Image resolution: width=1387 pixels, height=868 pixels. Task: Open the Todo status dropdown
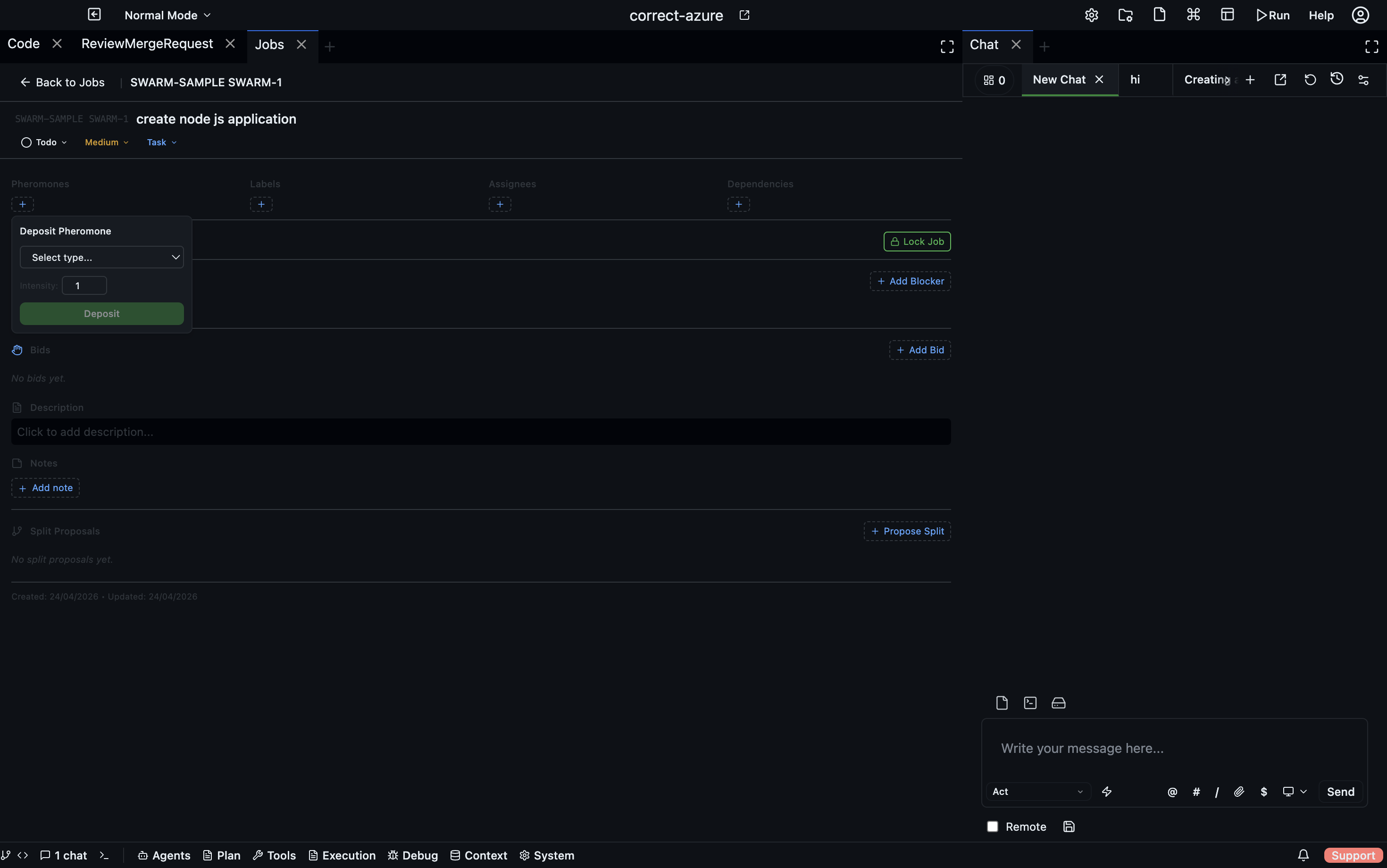(44, 142)
